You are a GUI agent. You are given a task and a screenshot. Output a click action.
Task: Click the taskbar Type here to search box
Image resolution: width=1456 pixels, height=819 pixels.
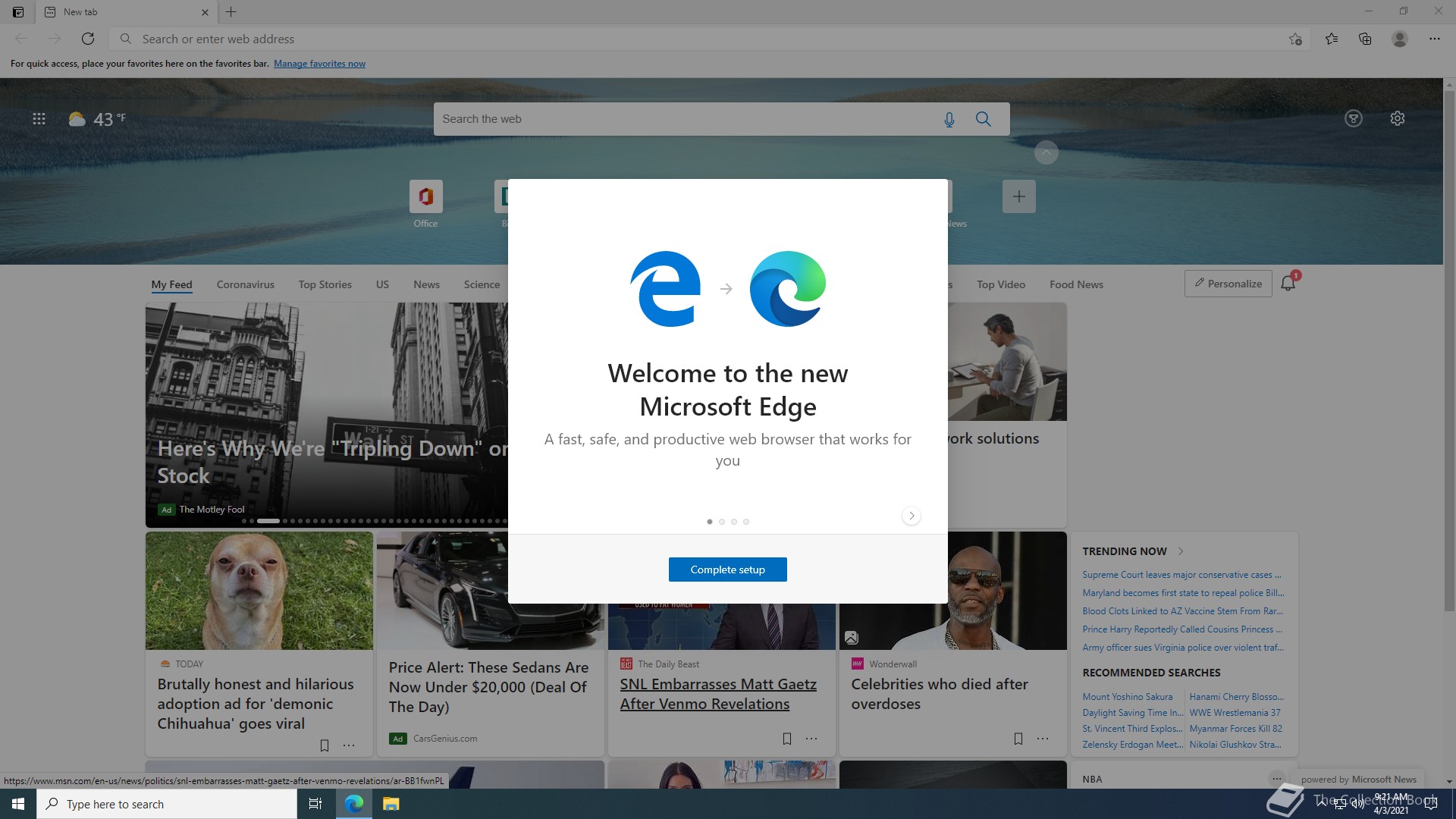tap(167, 804)
